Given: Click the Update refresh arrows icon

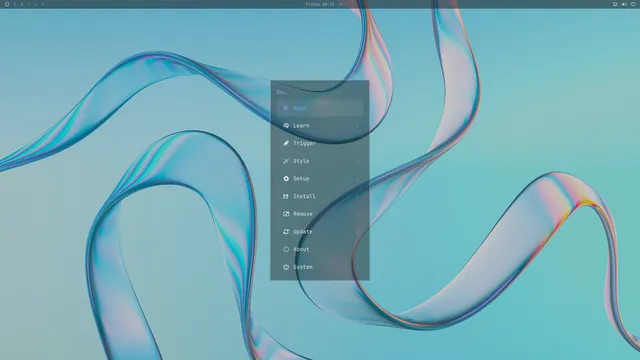Looking at the screenshot, I should click(x=286, y=231).
